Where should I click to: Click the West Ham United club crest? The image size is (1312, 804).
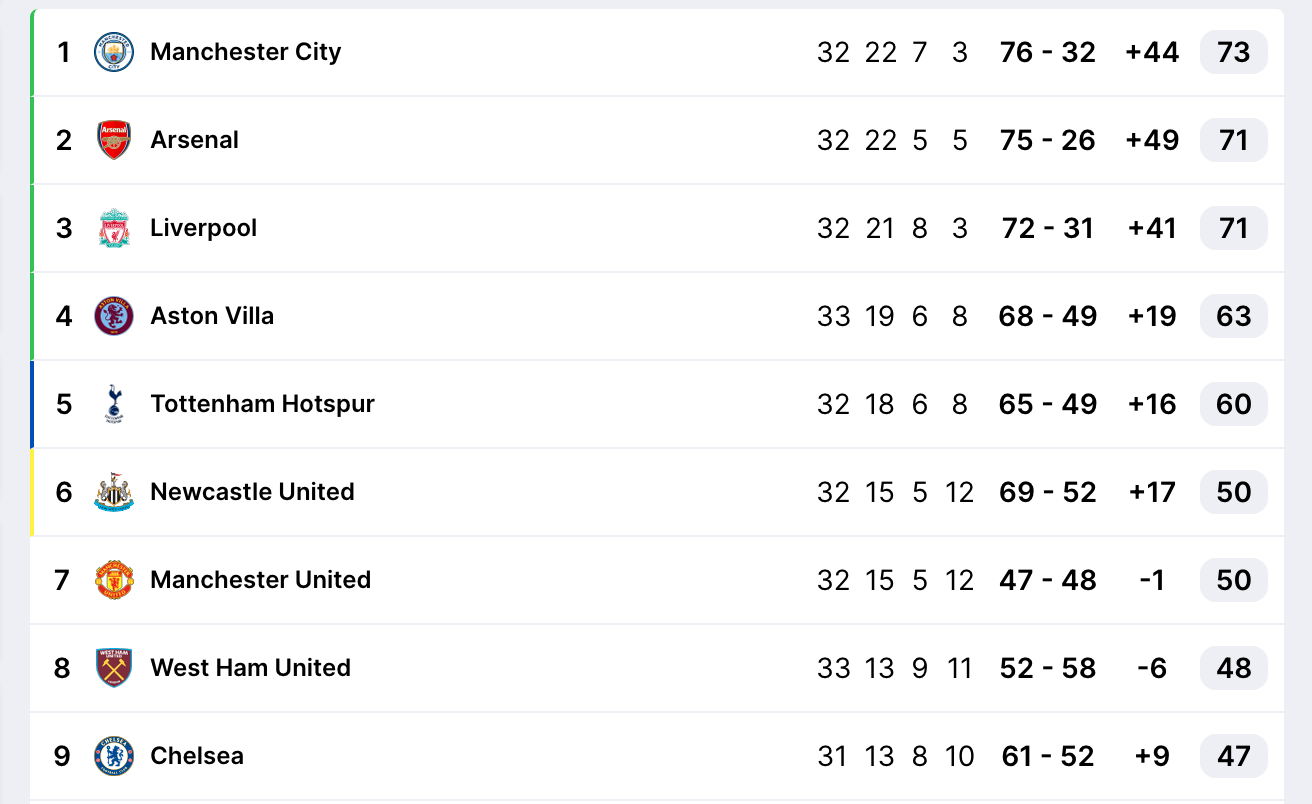[114, 668]
